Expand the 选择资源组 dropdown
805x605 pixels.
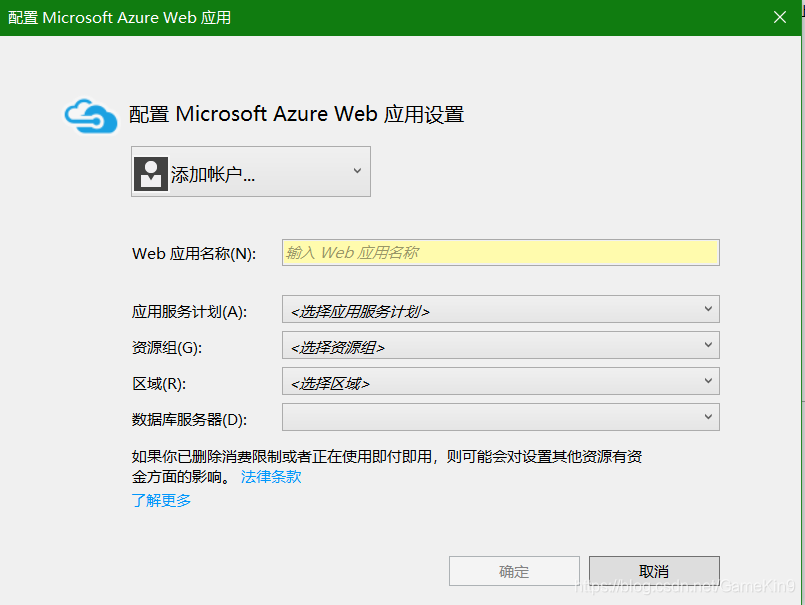[x=501, y=345]
